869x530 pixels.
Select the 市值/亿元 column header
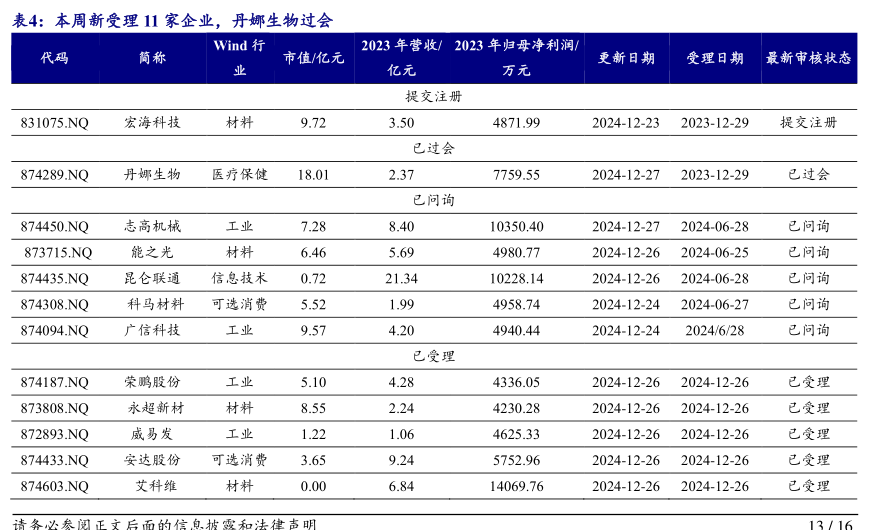(313, 58)
